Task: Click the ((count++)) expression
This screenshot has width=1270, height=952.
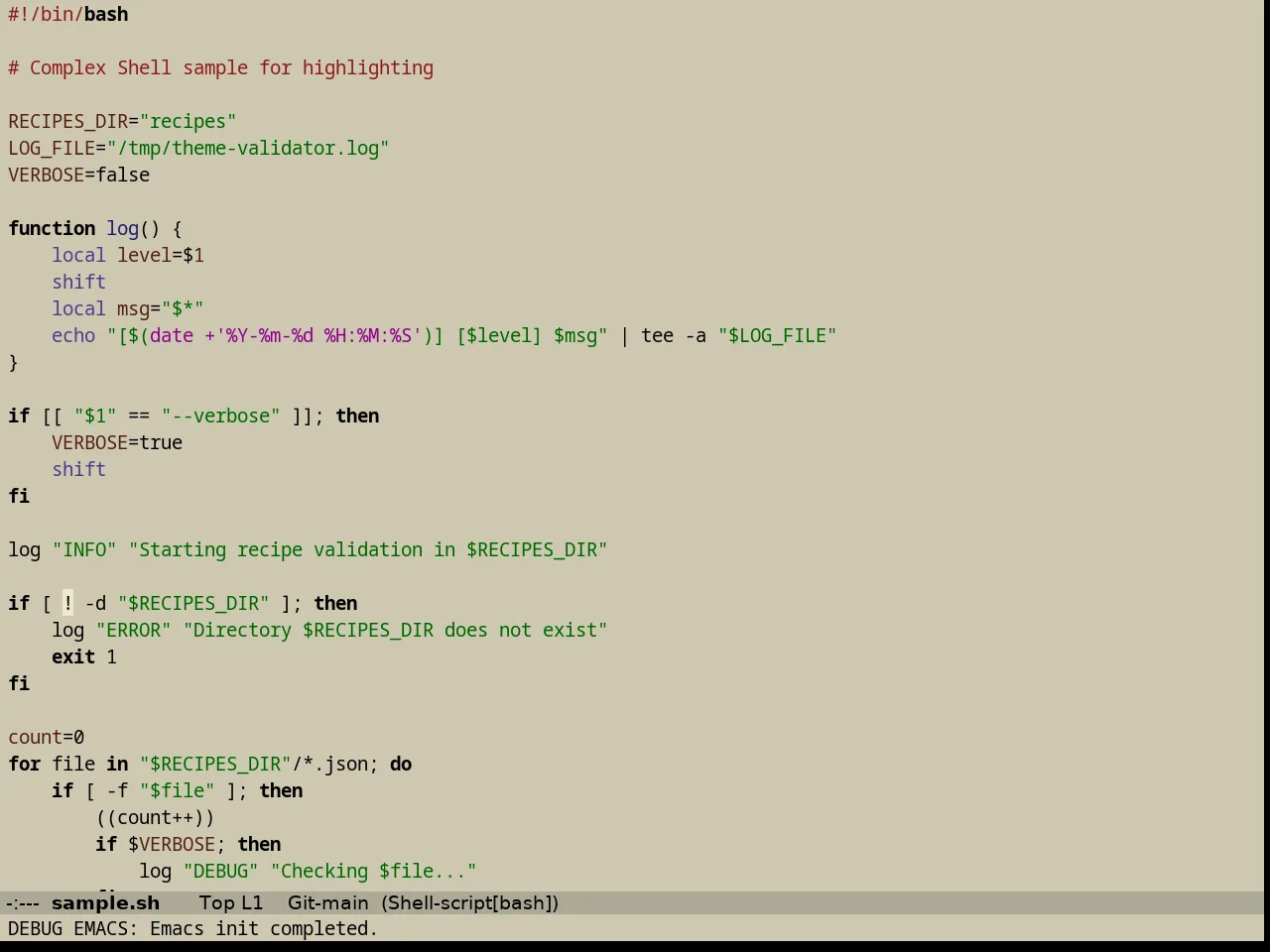Action: (155, 817)
